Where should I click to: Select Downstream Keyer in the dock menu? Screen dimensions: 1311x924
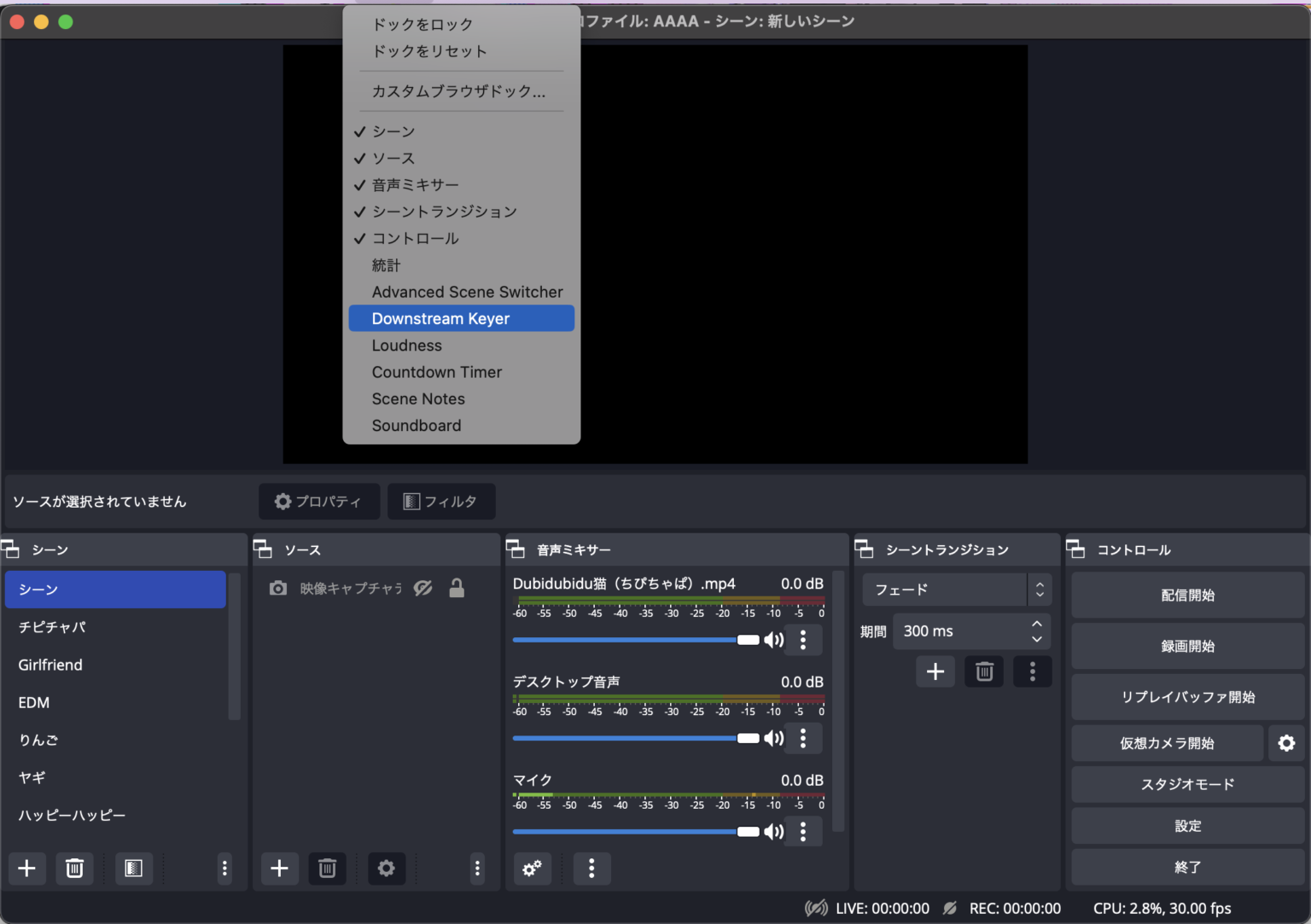point(440,318)
